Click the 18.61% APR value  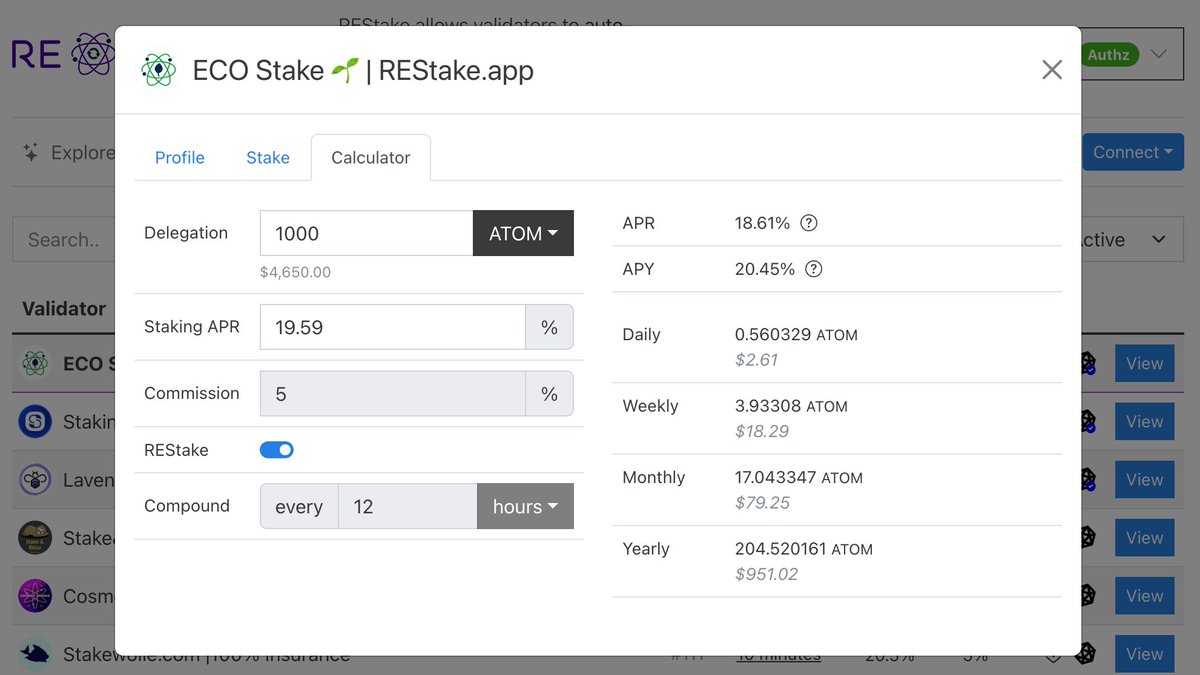point(762,223)
